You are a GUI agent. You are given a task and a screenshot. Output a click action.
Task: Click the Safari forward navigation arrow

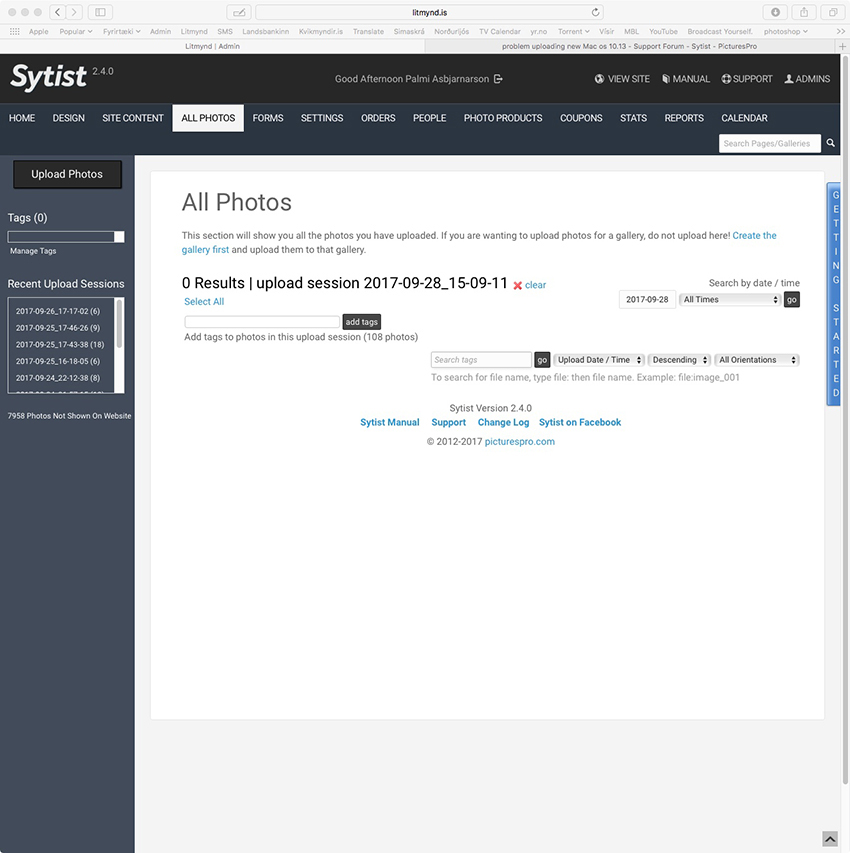coord(75,12)
